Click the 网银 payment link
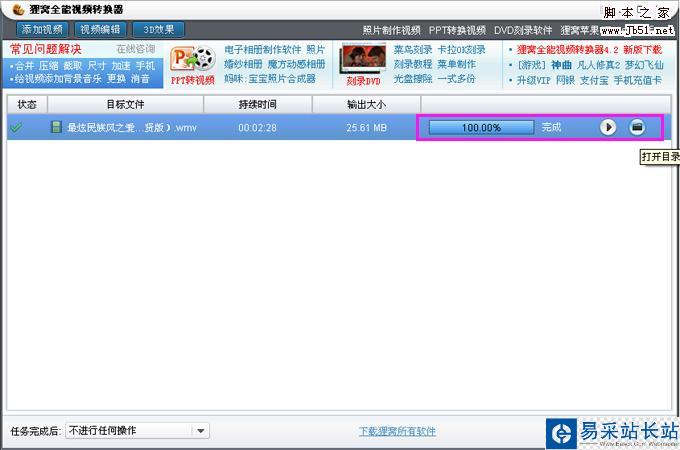The image size is (680, 450). pos(565,80)
